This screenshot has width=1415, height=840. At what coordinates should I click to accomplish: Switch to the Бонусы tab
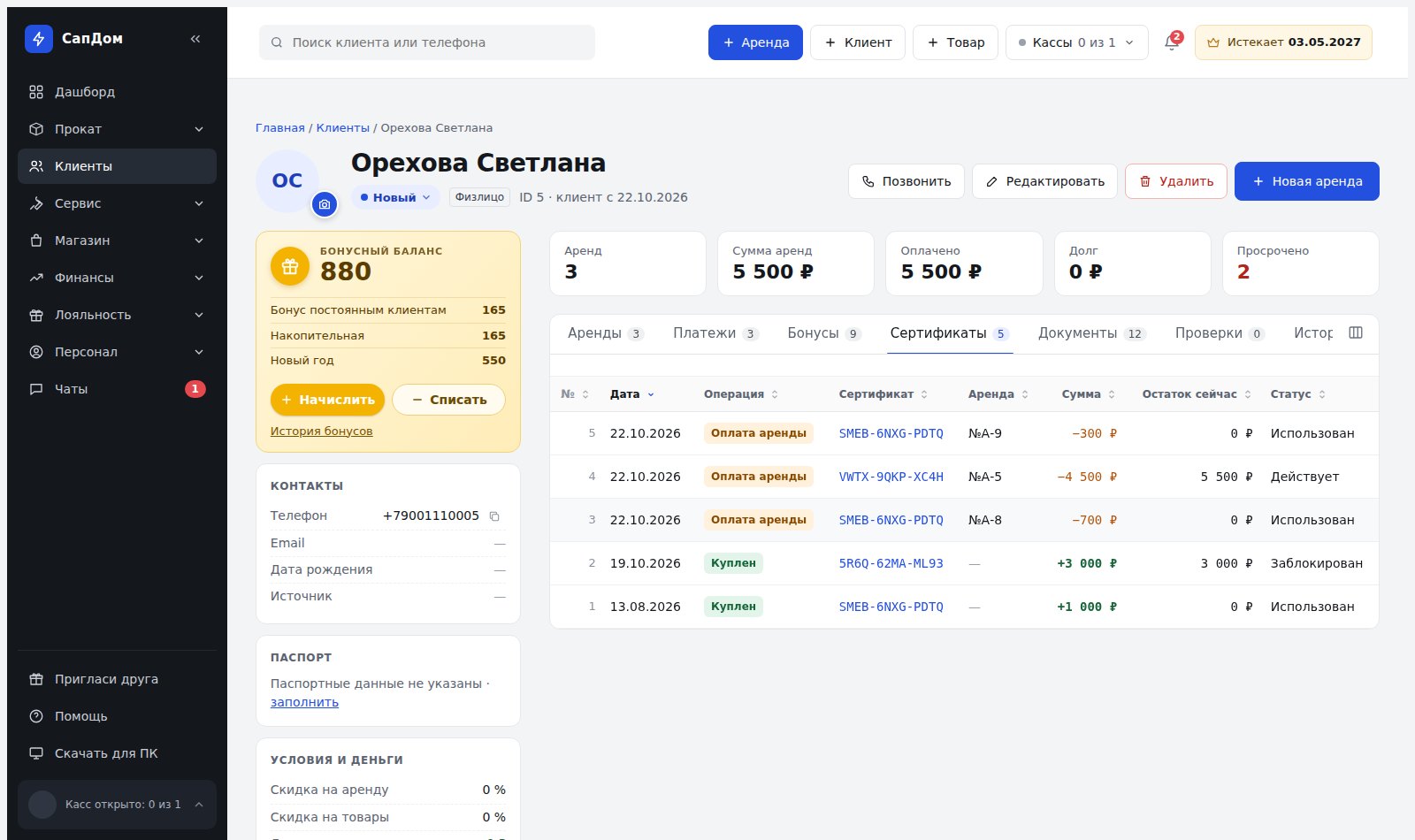point(824,333)
